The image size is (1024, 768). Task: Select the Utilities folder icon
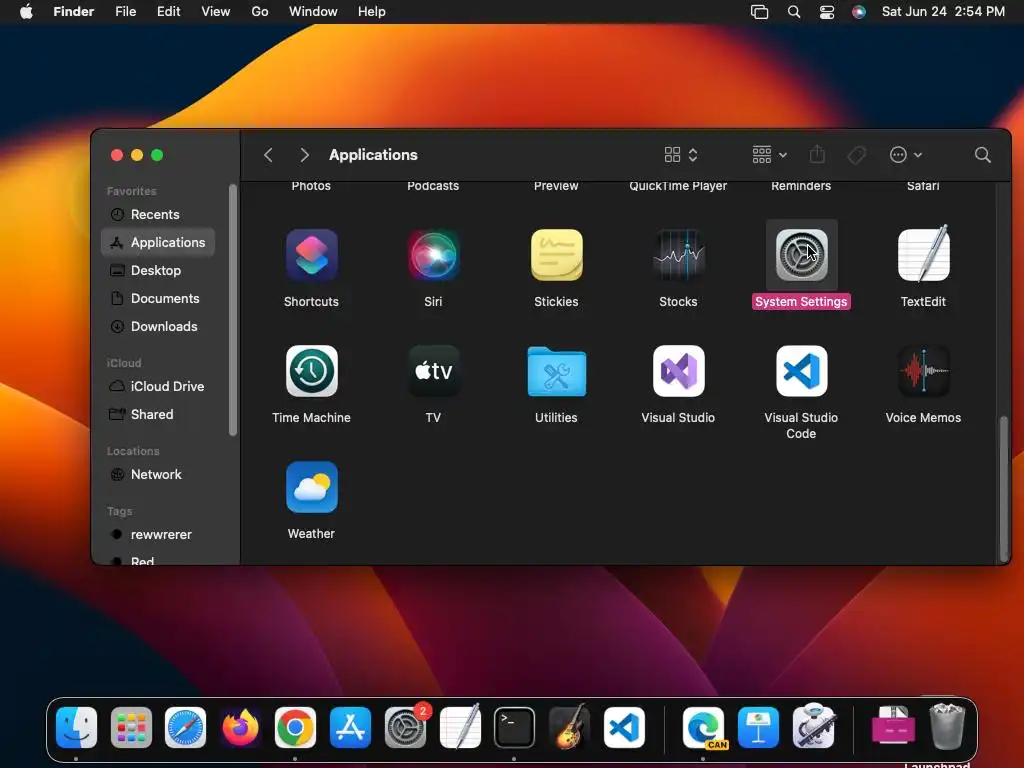pyautogui.click(x=556, y=371)
